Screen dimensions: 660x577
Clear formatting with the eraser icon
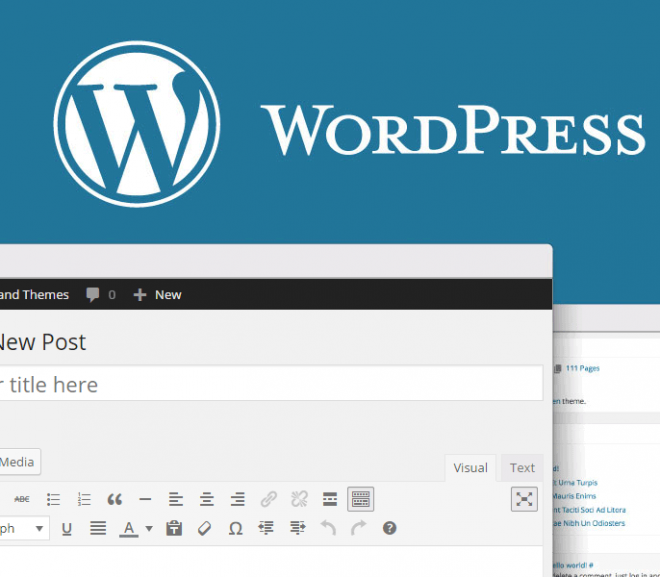tap(205, 528)
